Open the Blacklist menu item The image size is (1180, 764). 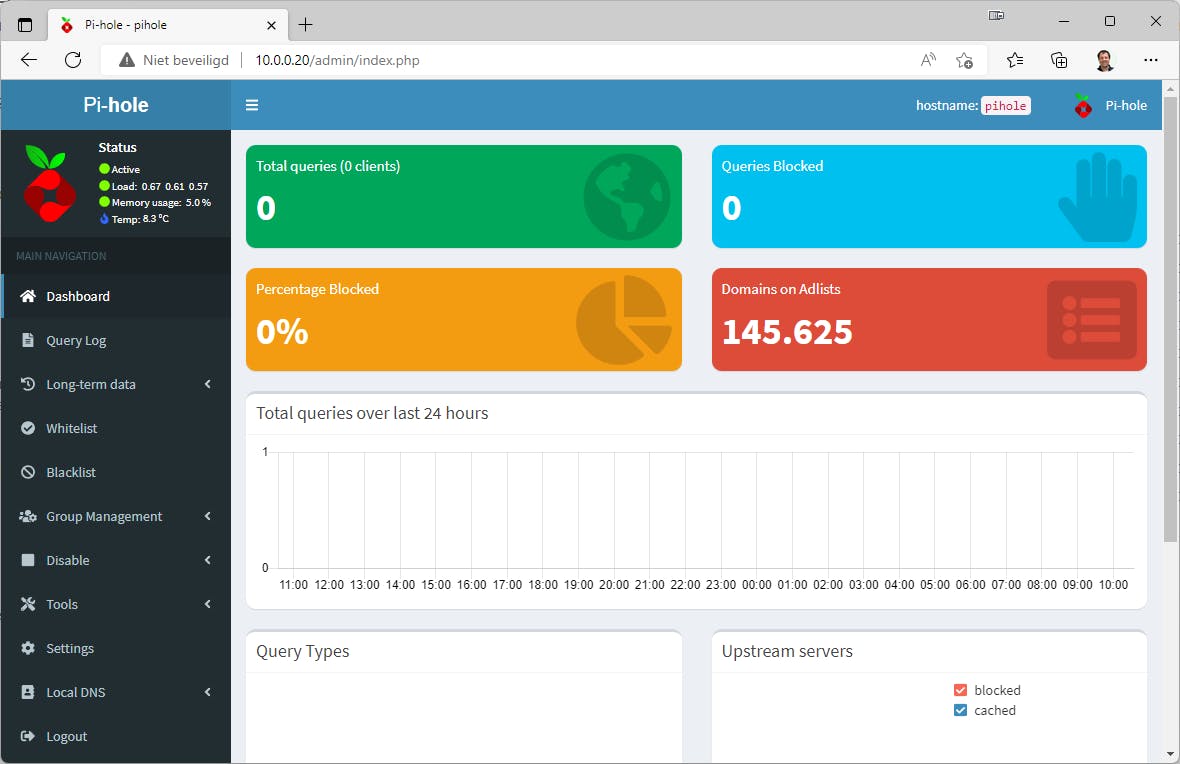[117, 472]
